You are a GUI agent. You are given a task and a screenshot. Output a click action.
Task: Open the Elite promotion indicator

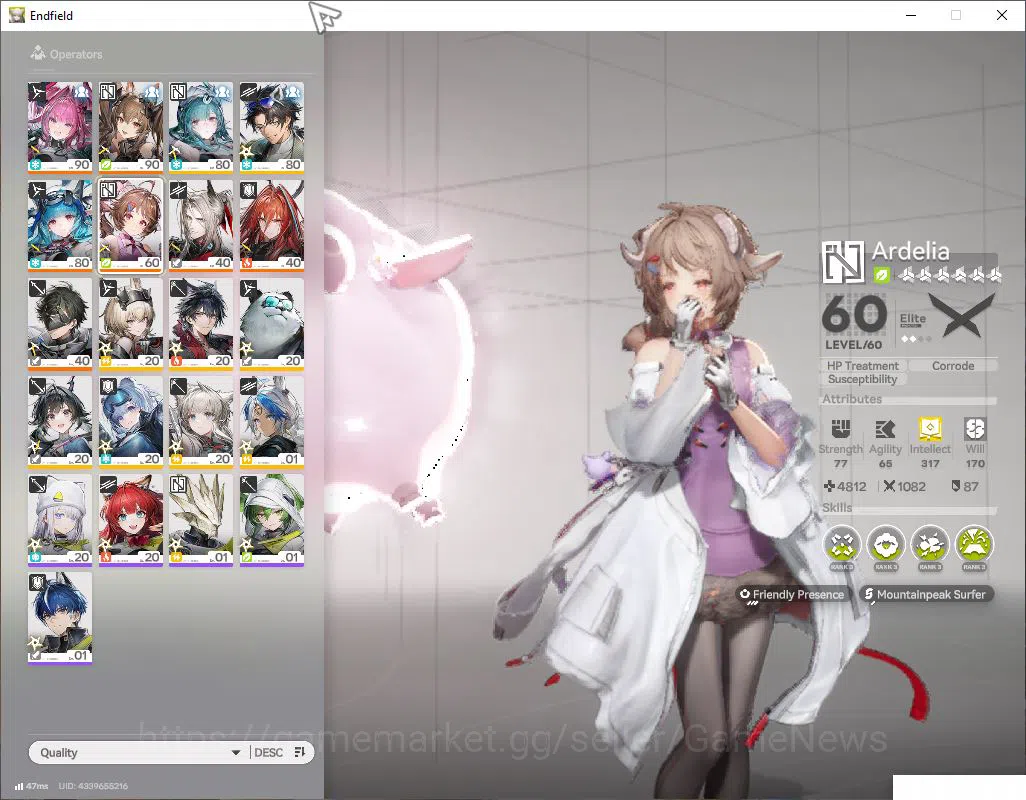(x=913, y=326)
